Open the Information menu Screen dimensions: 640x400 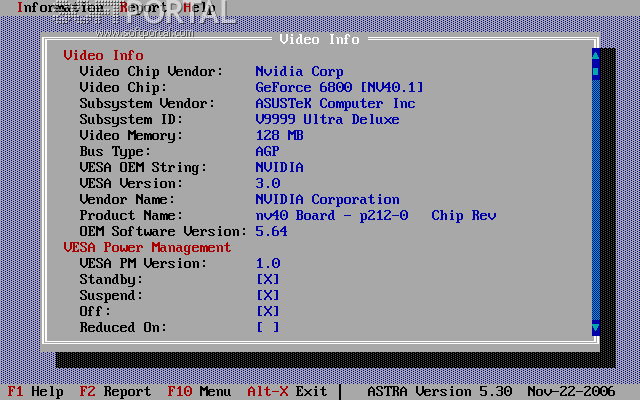[60, 7]
